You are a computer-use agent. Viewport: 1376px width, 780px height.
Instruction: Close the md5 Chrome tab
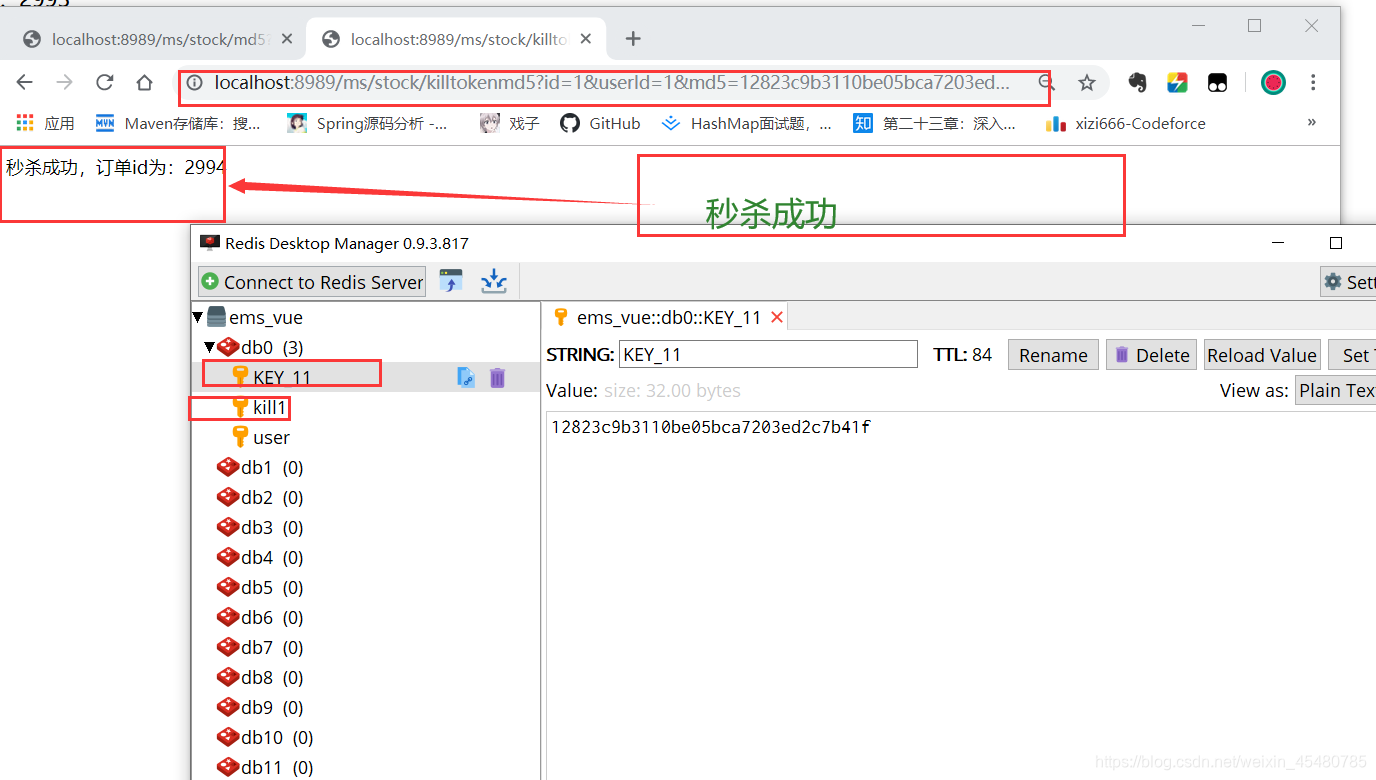click(x=288, y=39)
